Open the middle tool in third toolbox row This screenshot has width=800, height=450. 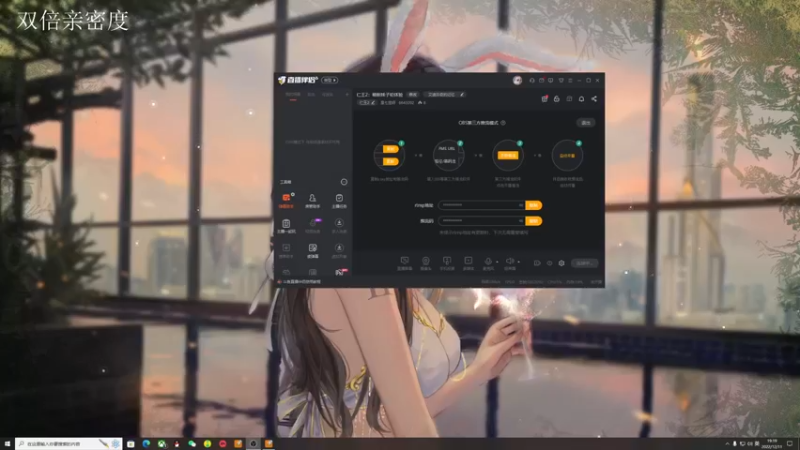(313, 251)
